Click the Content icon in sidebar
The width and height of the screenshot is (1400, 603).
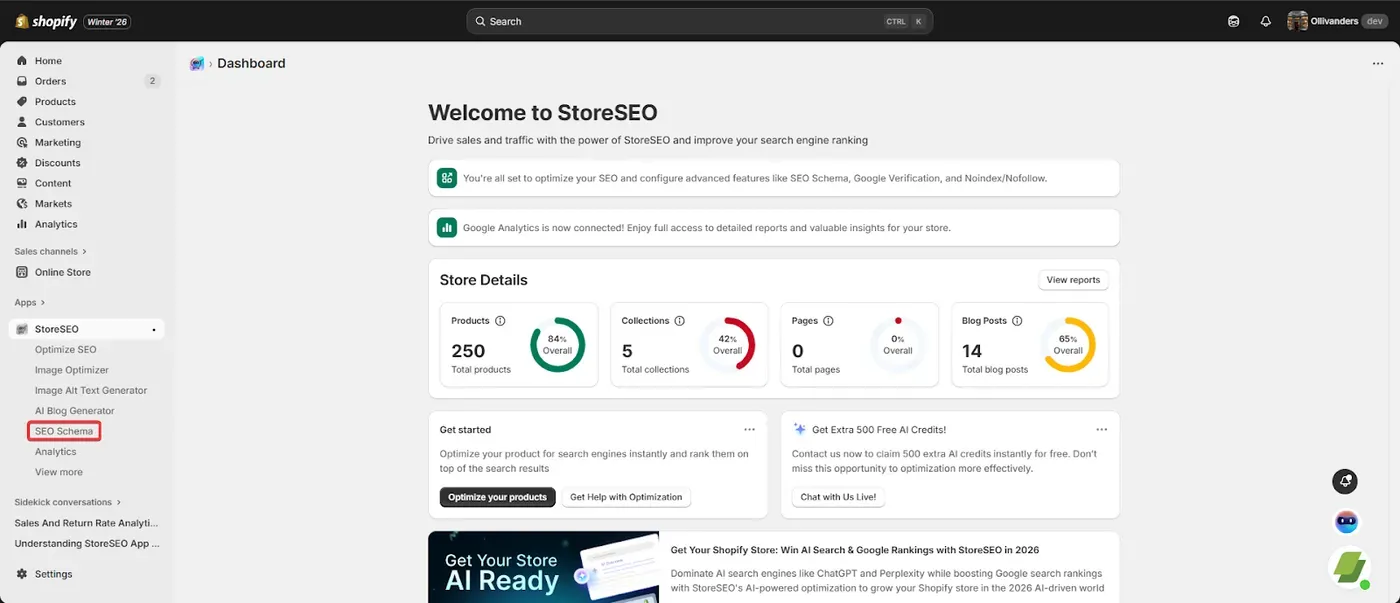point(22,183)
